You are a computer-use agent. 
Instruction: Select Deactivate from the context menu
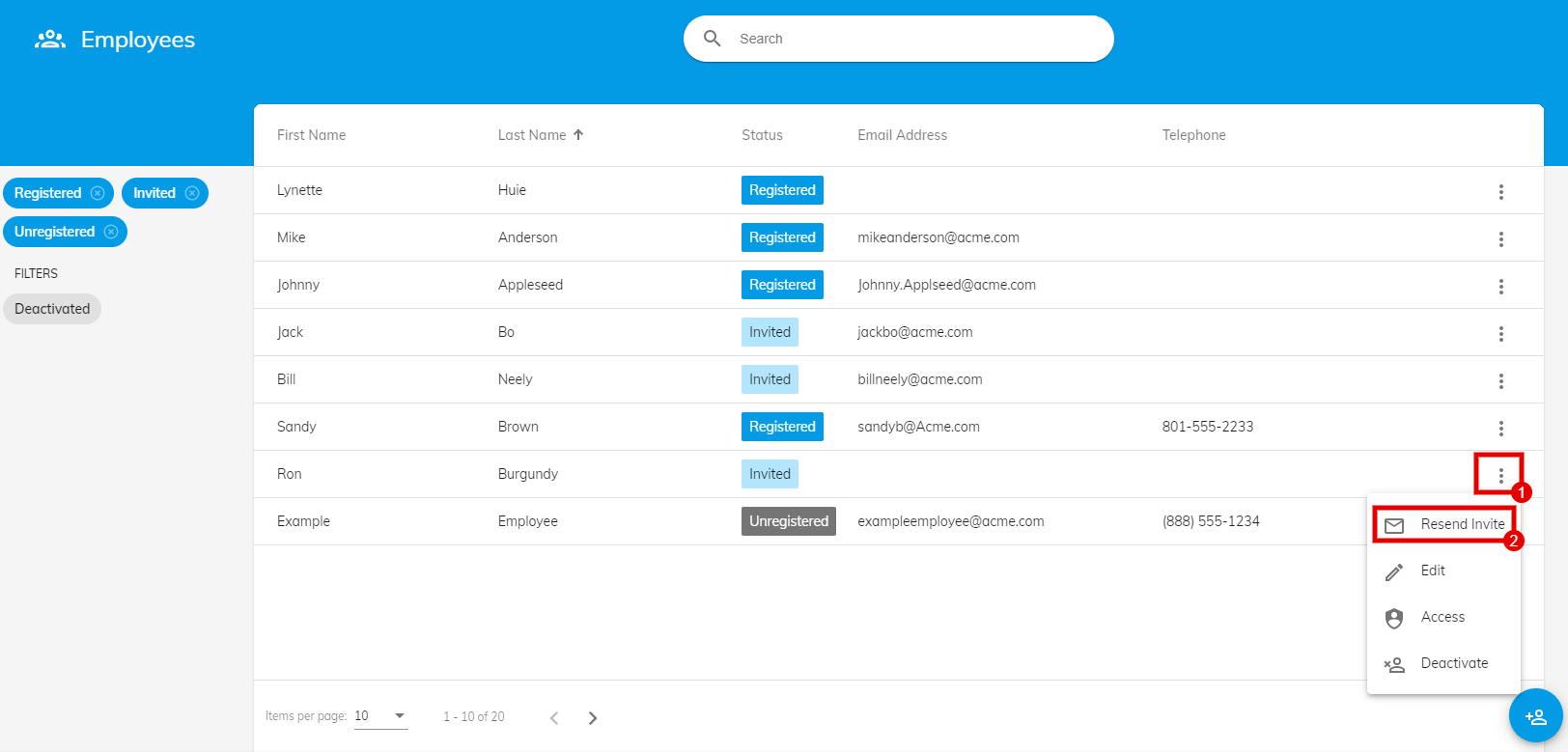(x=1443, y=663)
